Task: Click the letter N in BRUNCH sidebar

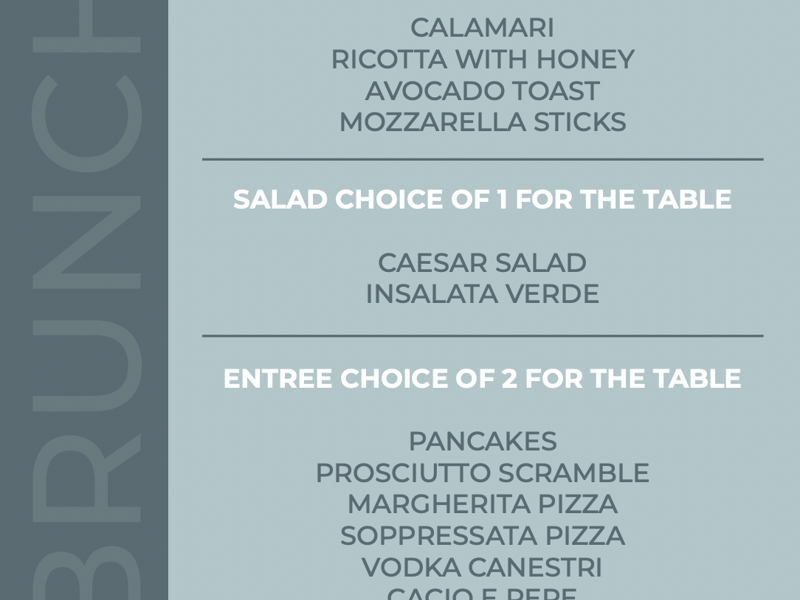Action: 86,242
